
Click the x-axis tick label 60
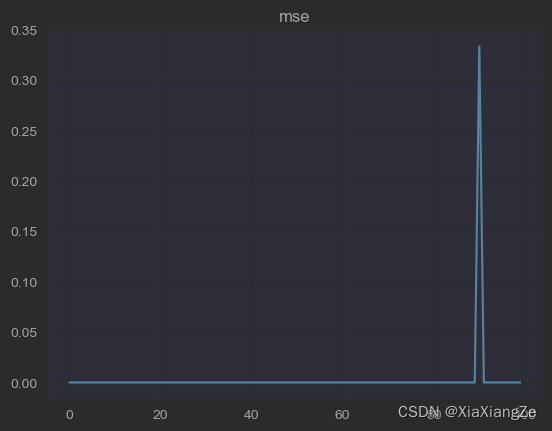pyautogui.click(x=342, y=415)
